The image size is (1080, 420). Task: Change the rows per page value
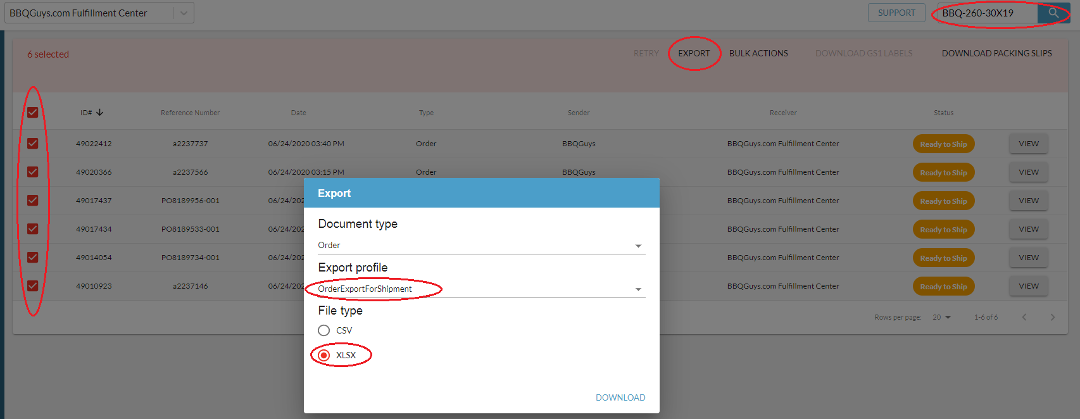pos(941,317)
